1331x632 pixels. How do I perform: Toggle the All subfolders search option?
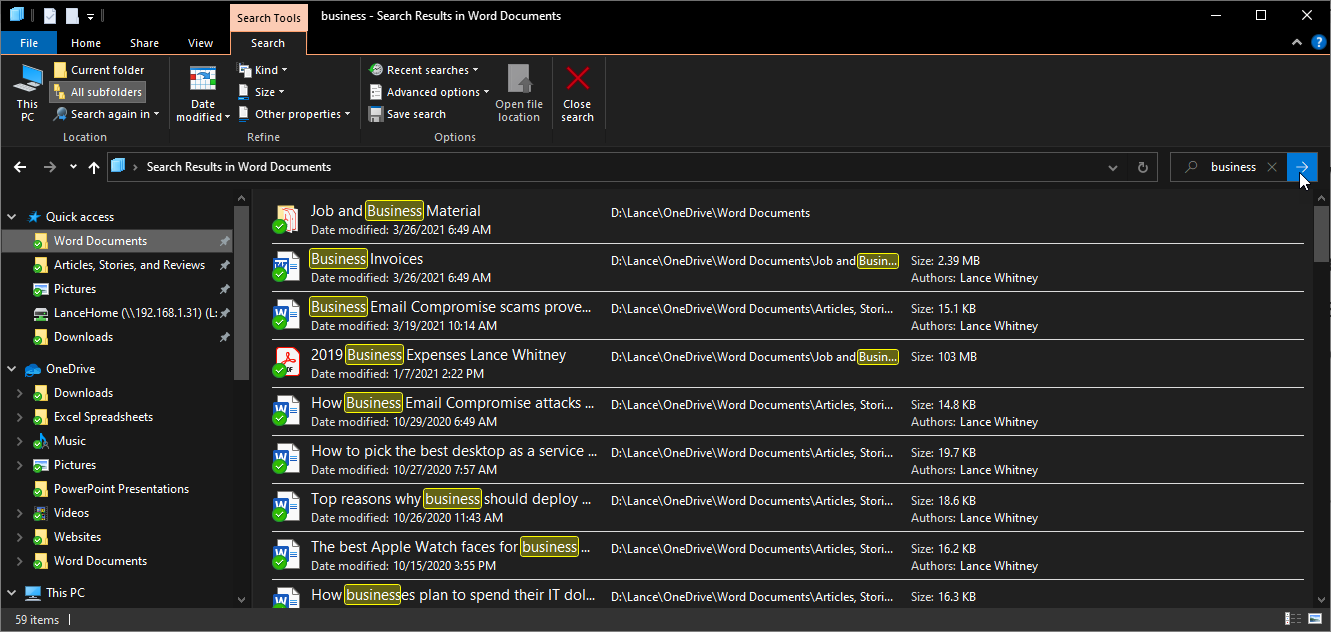pyautogui.click(x=97, y=92)
